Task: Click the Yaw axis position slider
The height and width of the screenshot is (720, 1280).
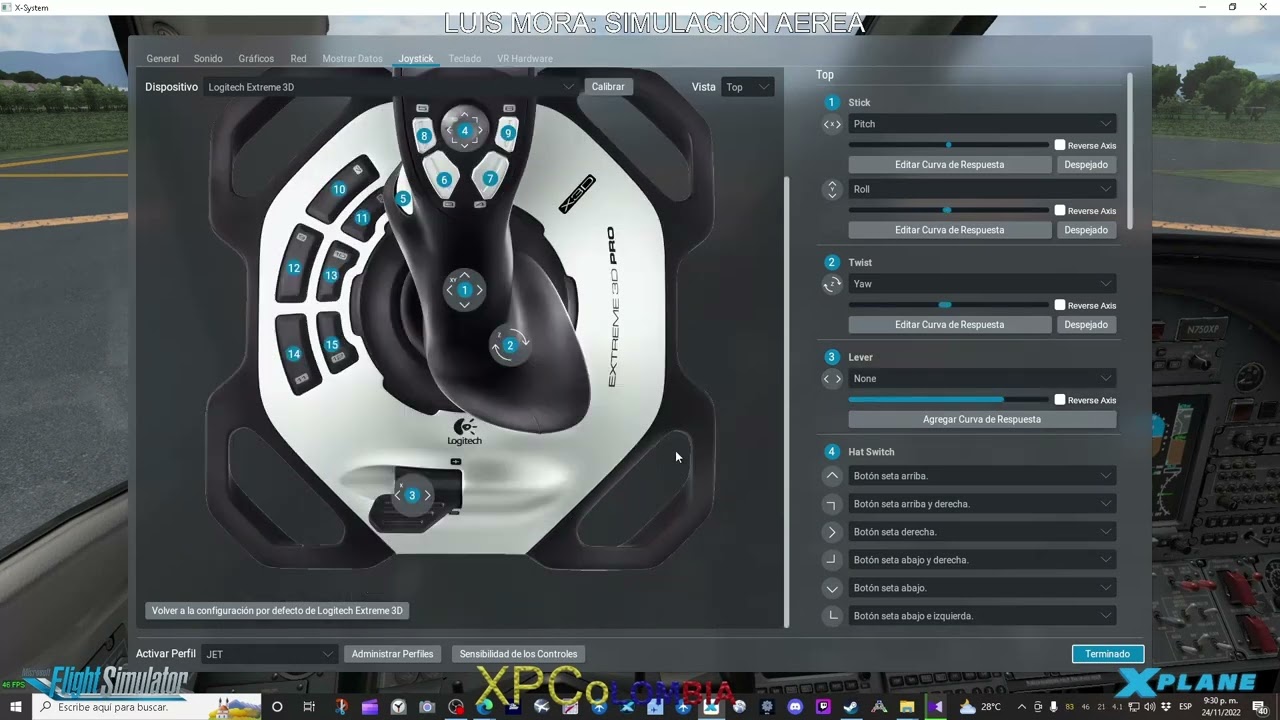Action: pos(948,305)
